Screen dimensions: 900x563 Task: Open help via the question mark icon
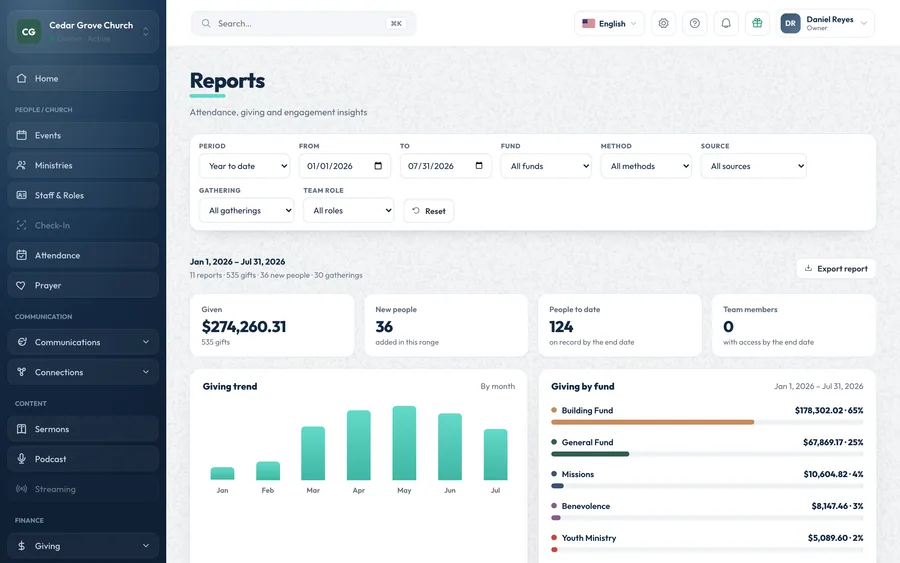pyautogui.click(x=695, y=24)
